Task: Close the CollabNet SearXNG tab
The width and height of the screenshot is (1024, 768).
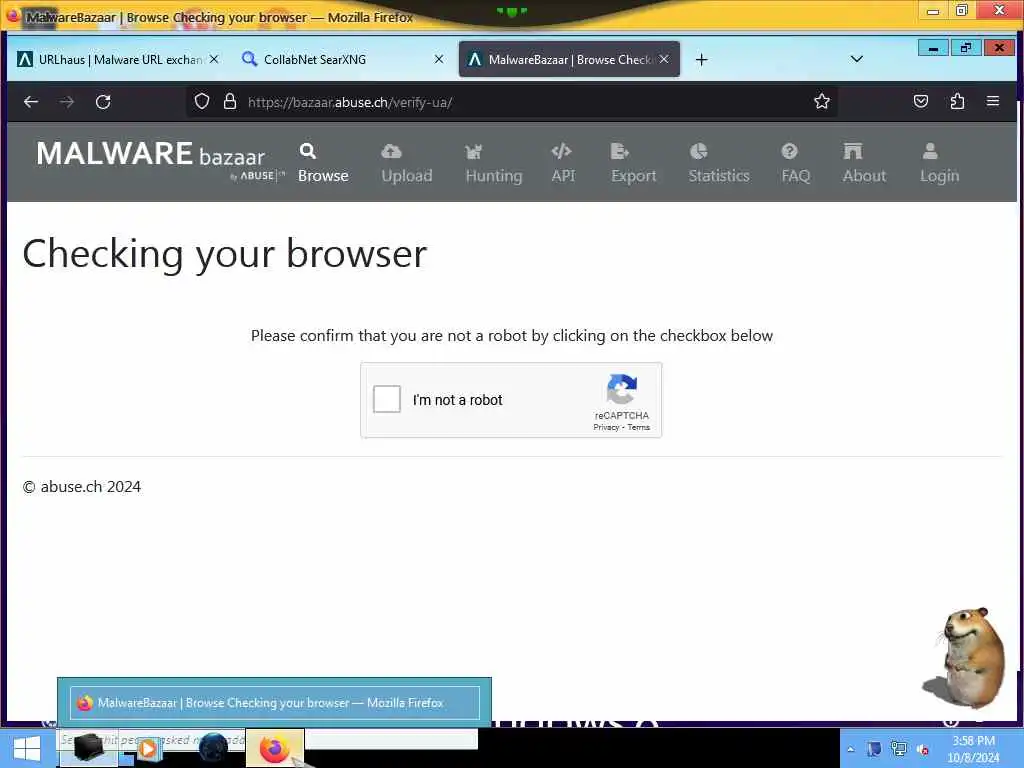Action: pos(439,59)
